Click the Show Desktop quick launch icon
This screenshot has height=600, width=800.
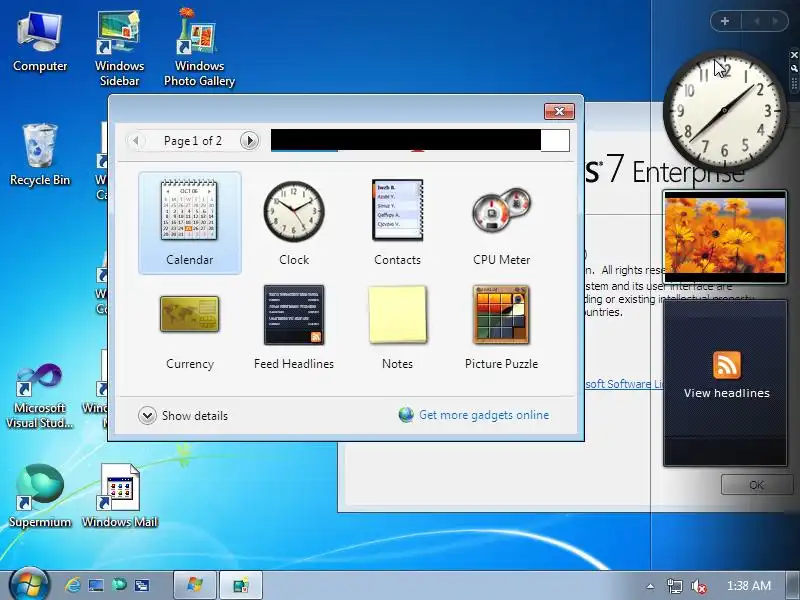pyautogui.click(x=96, y=585)
